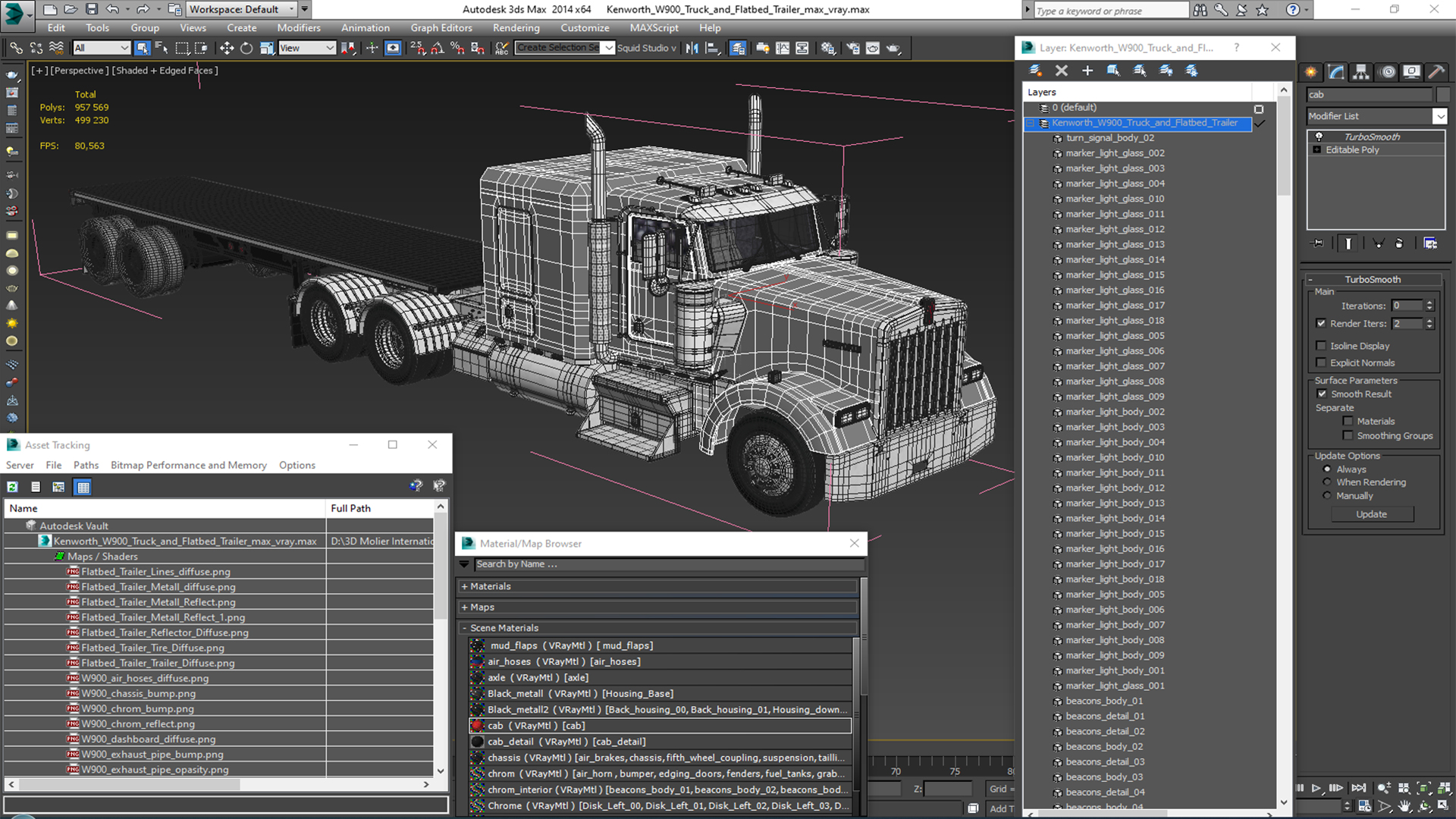1456x819 pixels.
Task: Expand Editable Poly in modifier stack
Action: 1317,150
